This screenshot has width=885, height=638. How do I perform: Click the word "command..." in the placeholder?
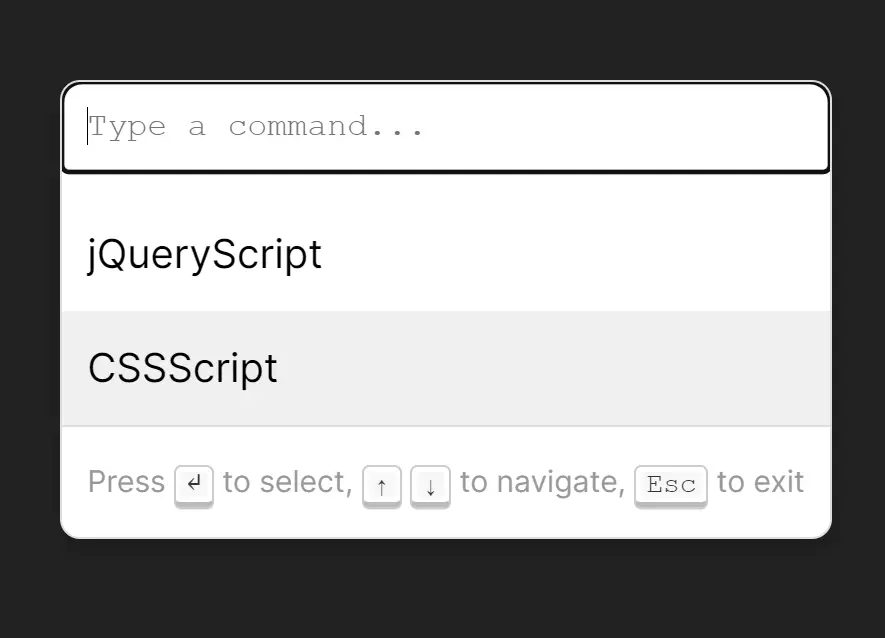326,127
